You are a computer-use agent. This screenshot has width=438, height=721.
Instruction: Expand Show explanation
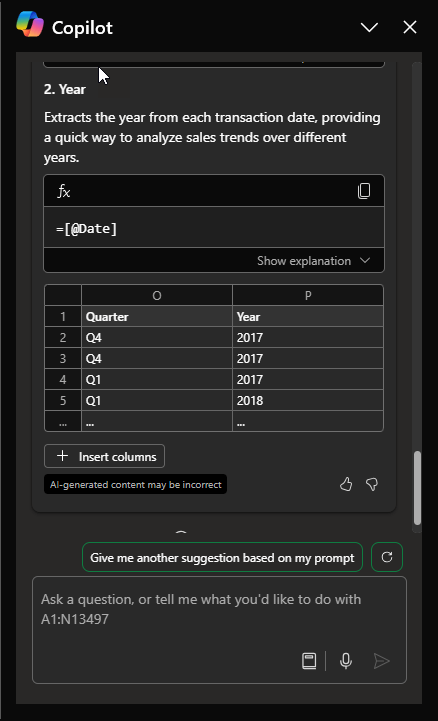pos(313,261)
